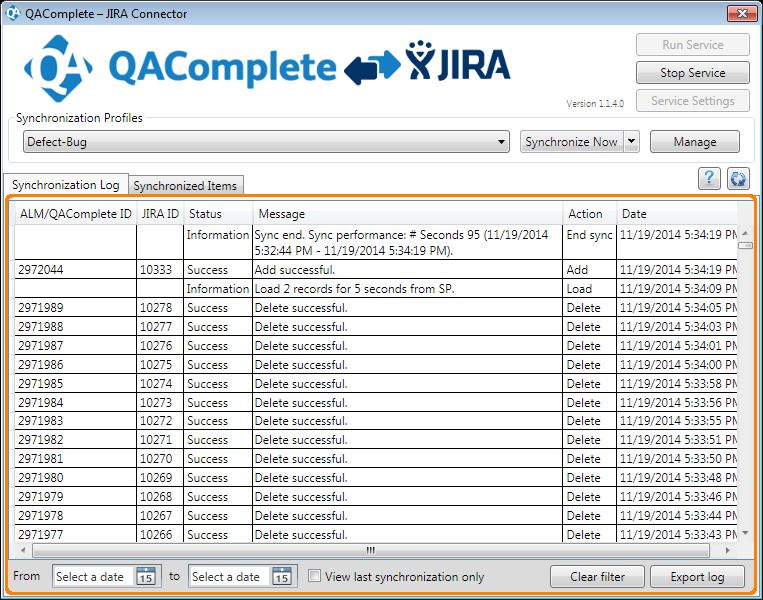The width and height of the screenshot is (763, 600).
Task: Close the JIRA Connector window
Action: point(742,13)
